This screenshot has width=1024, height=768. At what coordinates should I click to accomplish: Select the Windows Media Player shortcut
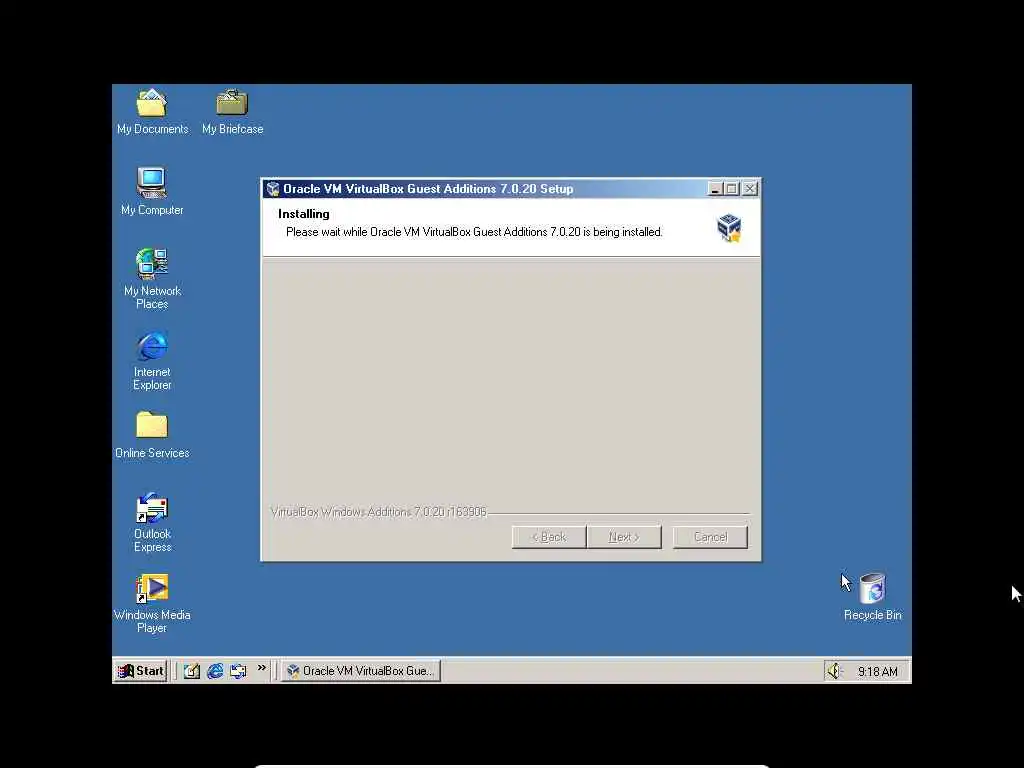pos(152,603)
